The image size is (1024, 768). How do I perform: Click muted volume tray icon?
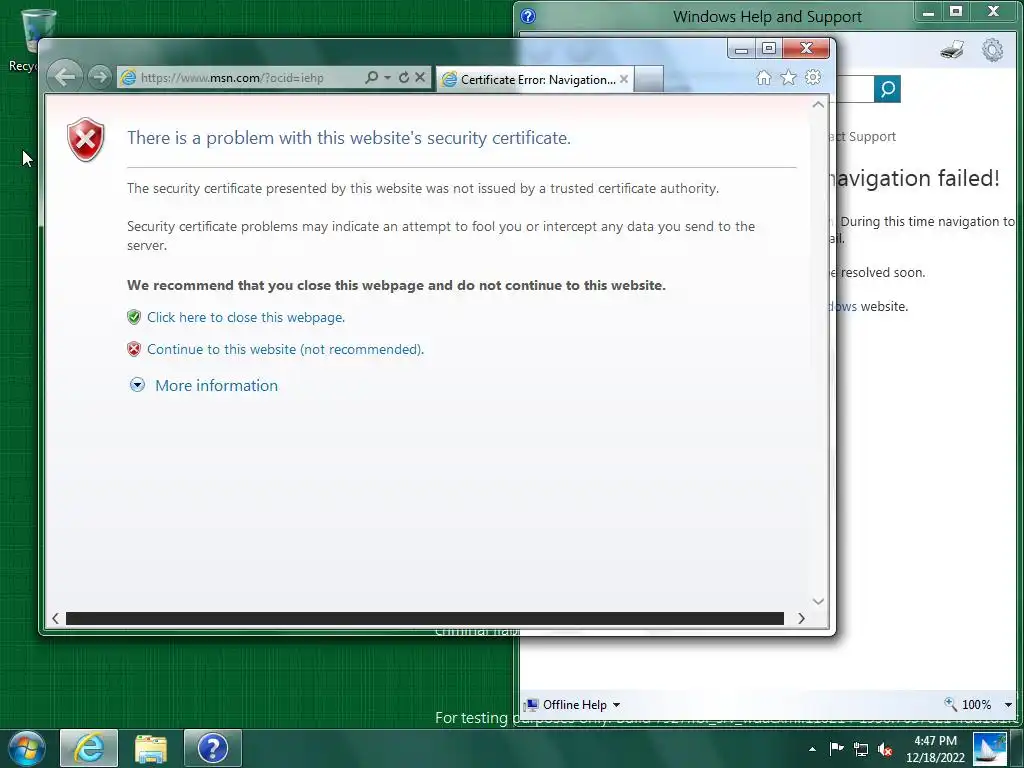click(x=886, y=749)
